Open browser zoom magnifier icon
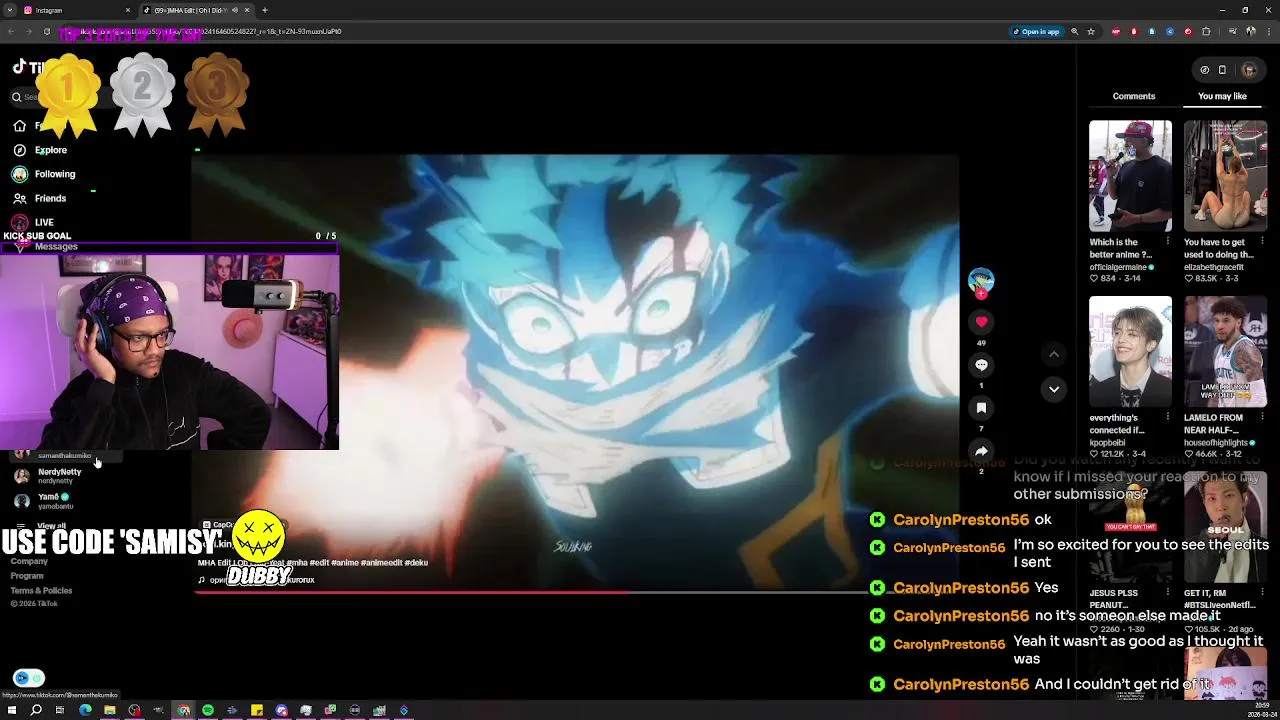Viewport: 1280px width, 720px height. 1075,31
